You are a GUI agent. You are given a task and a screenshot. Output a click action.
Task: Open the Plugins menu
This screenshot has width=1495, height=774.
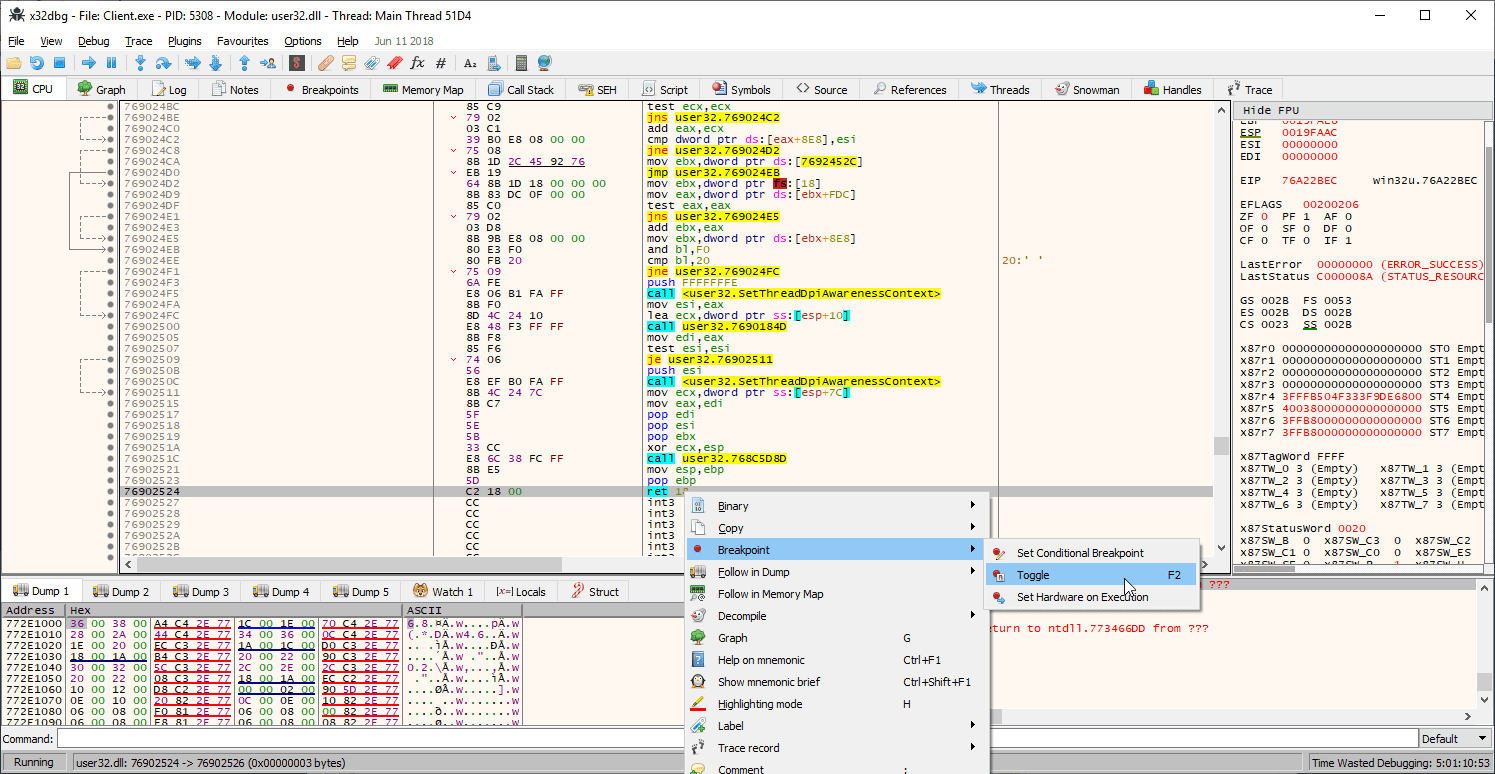pyautogui.click(x=185, y=41)
